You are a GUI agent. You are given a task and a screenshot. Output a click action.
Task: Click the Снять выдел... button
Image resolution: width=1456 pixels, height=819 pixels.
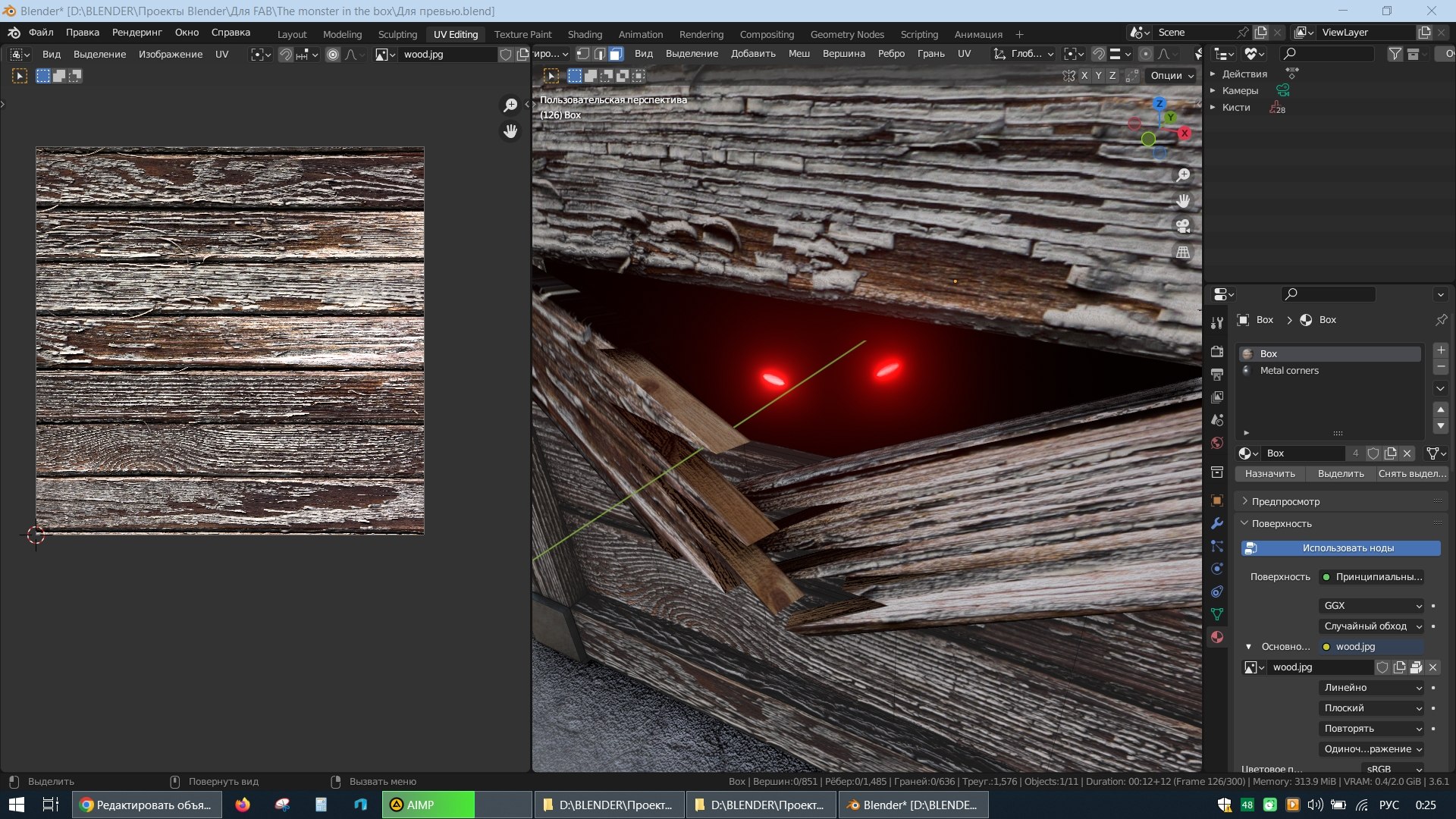1412,474
